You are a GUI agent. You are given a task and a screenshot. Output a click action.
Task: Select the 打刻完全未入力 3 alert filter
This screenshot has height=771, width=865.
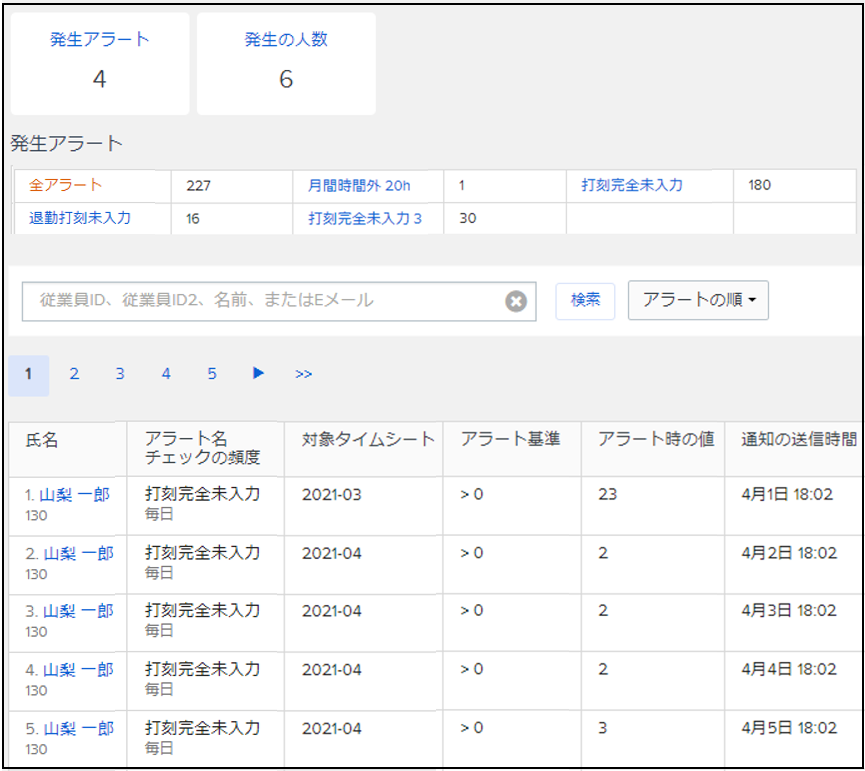(x=365, y=218)
